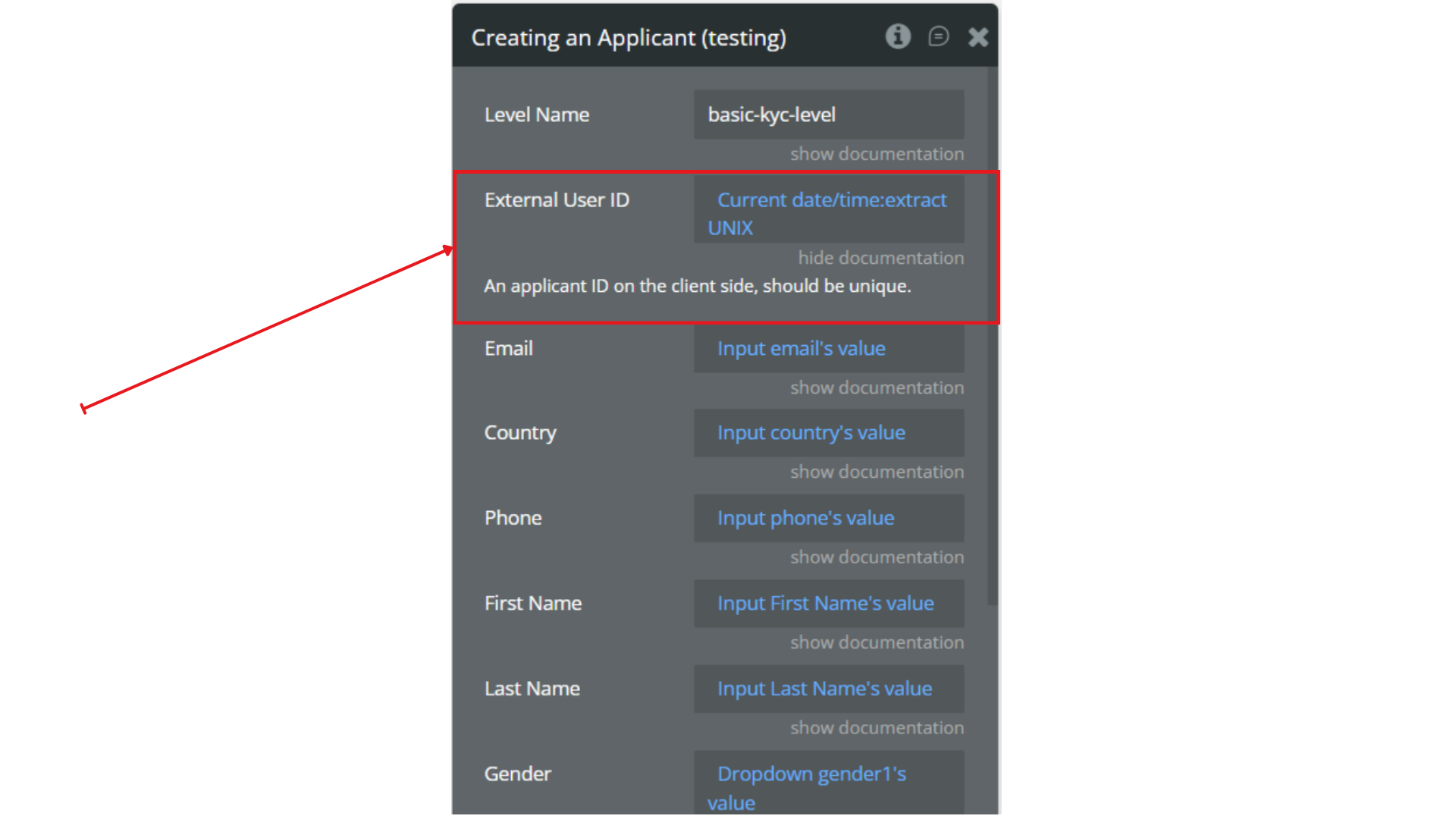The width and height of the screenshot is (1456, 819).
Task: Show documentation under Email field
Action: click(877, 388)
